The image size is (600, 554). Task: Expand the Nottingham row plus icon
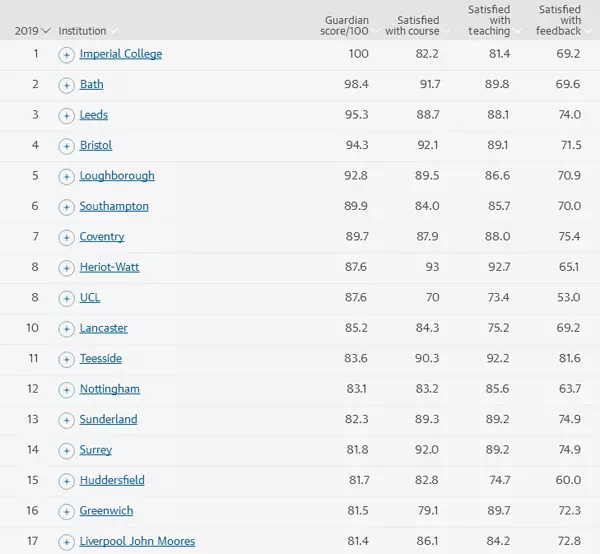pyautogui.click(x=66, y=389)
